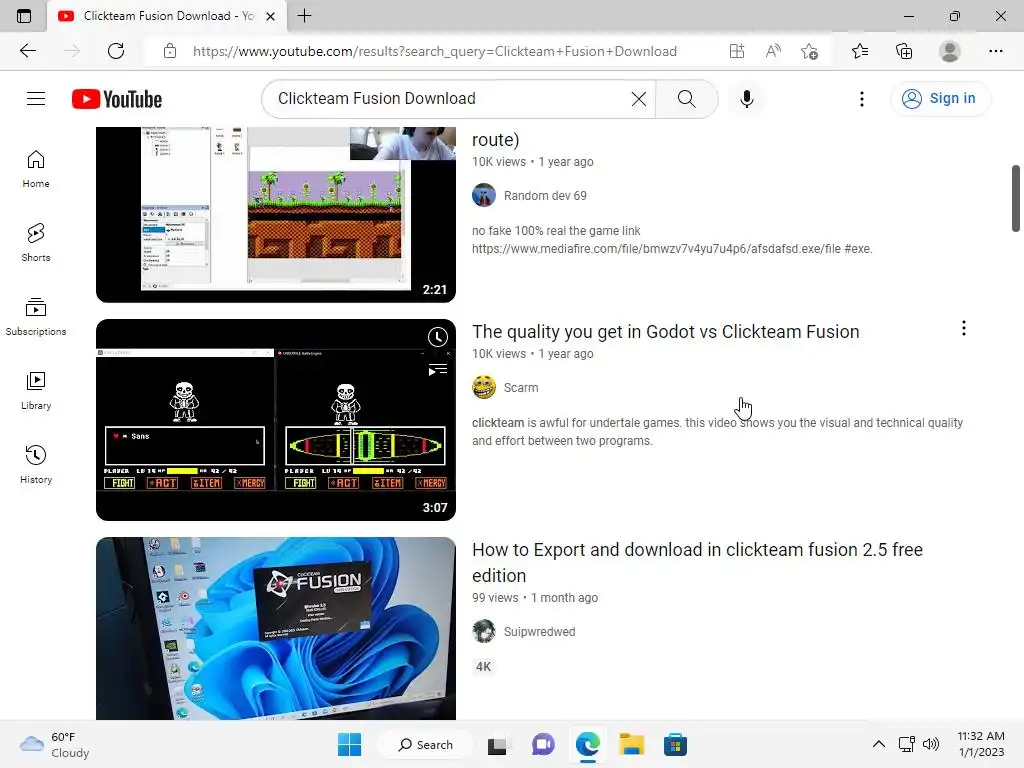Open Library in the sidebar
Image resolution: width=1024 pixels, height=768 pixels.
36,391
